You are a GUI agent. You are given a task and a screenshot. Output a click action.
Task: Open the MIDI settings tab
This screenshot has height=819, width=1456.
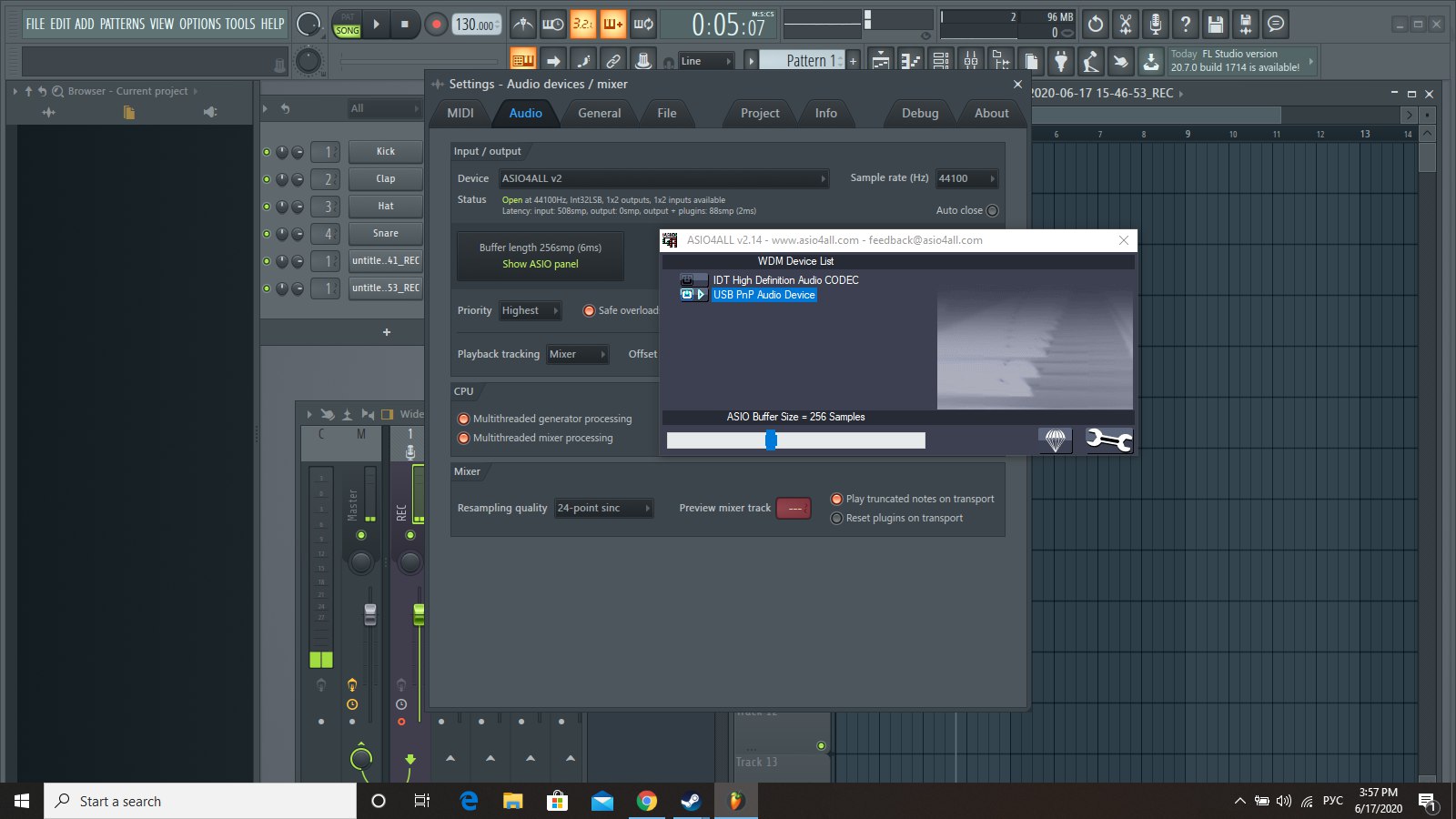[x=460, y=113]
